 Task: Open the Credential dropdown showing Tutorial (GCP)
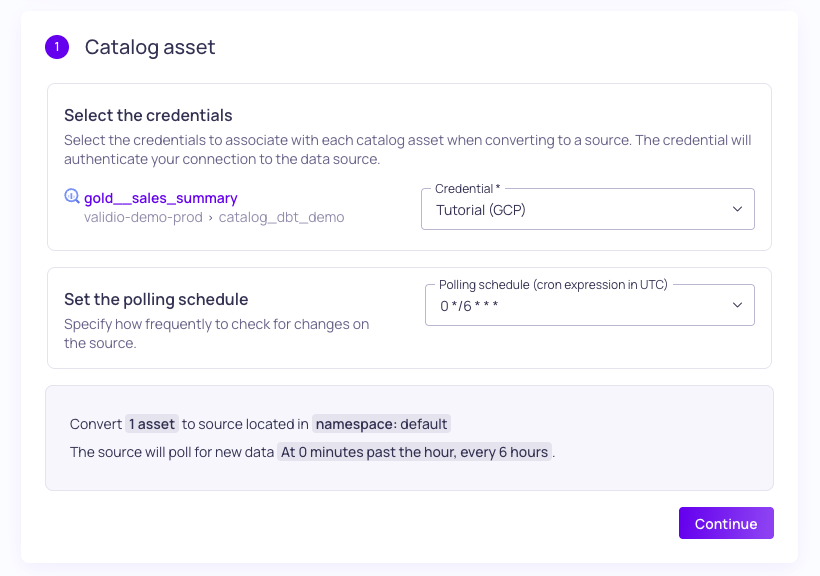587,210
